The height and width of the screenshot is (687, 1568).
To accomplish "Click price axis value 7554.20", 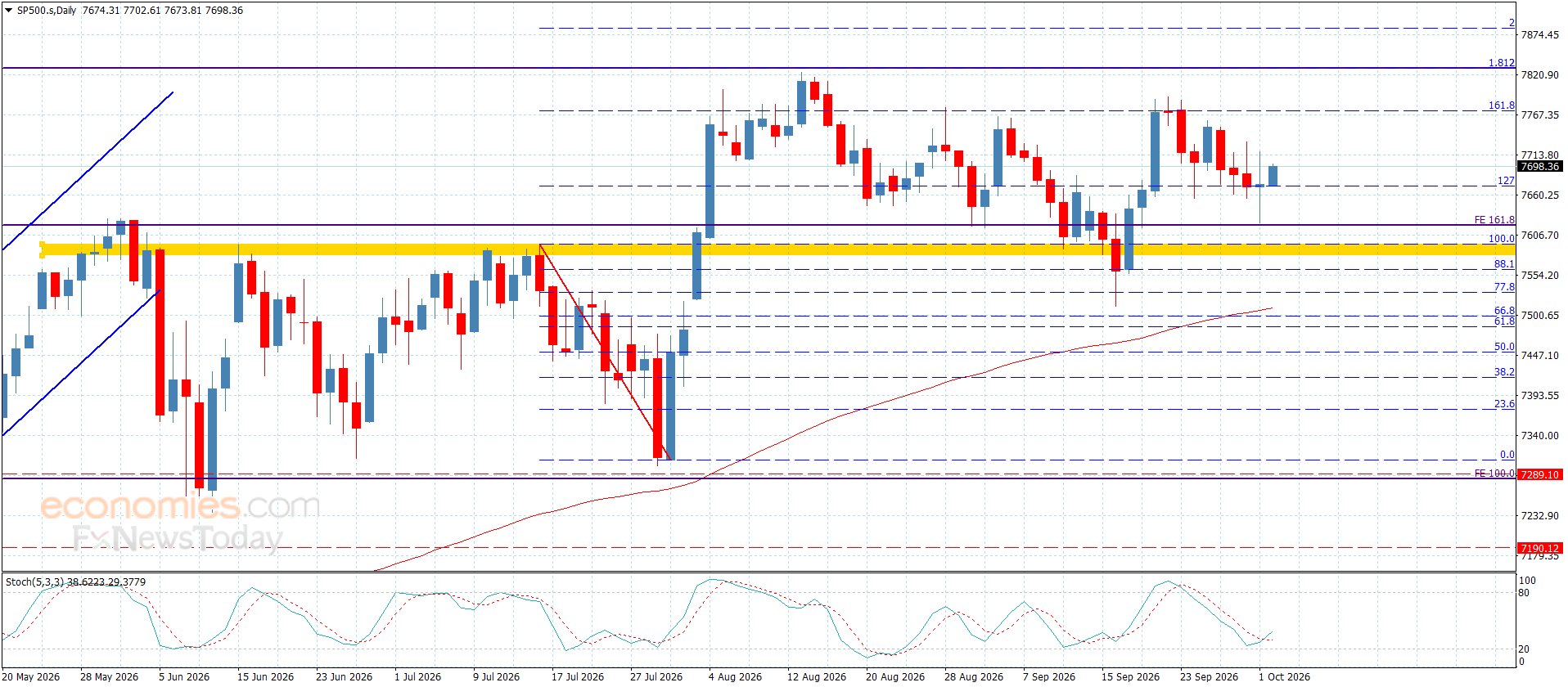I will 1539,275.
